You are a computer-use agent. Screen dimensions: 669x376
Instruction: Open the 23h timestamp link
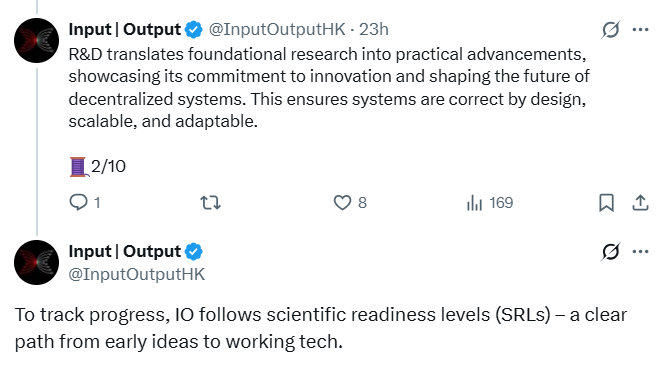(x=374, y=29)
